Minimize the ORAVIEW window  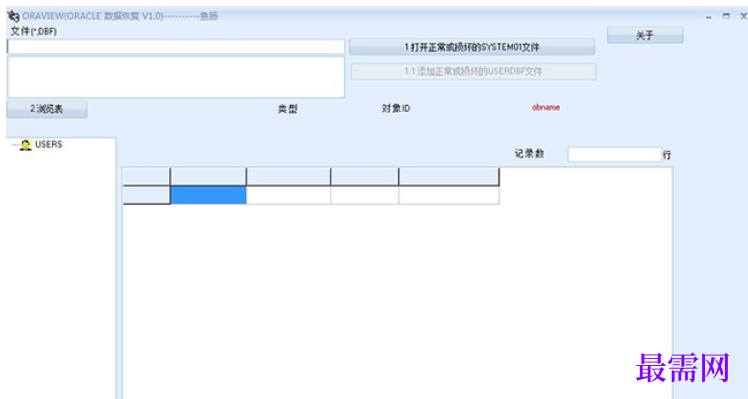[x=709, y=16]
